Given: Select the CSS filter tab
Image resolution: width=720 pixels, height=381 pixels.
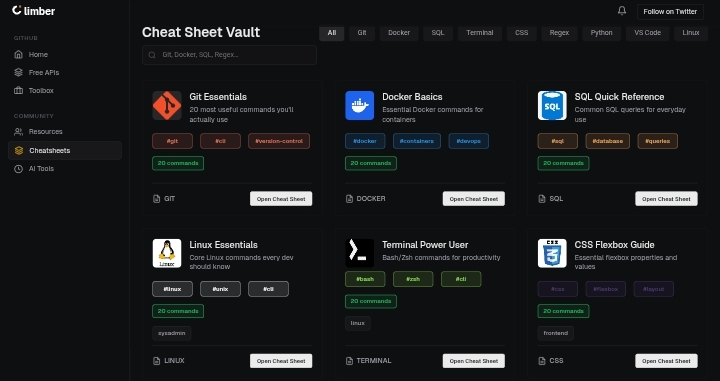Looking at the screenshot, I should (522, 33).
